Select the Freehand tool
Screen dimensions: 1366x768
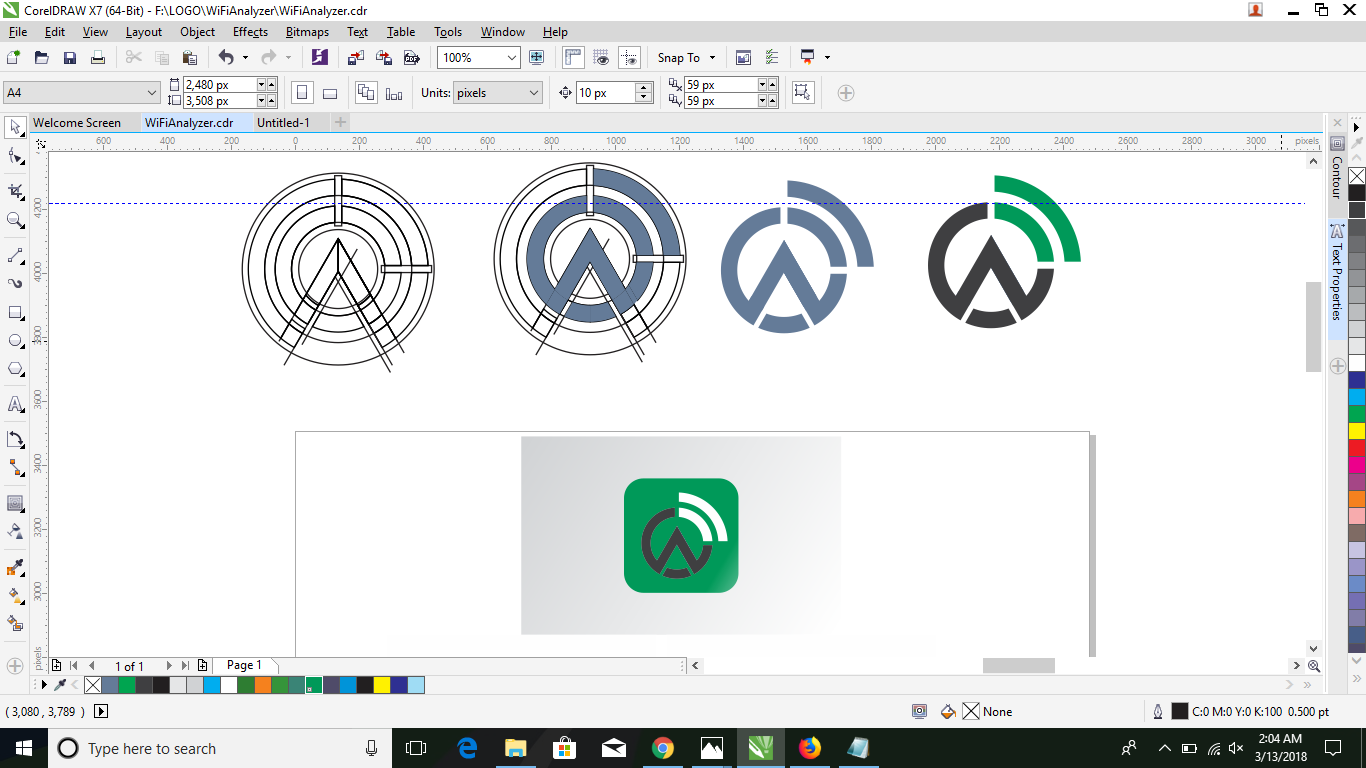click(15, 256)
